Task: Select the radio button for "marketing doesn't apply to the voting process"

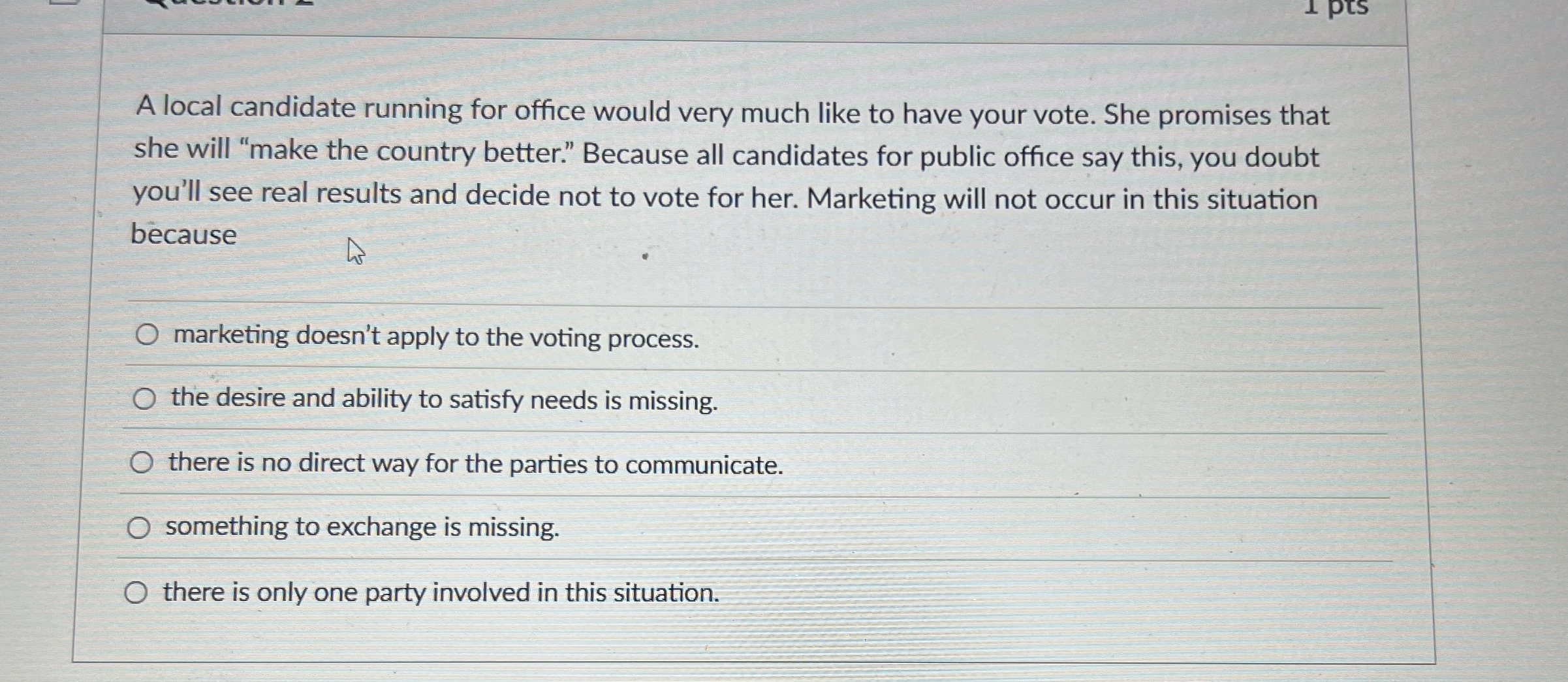Action: tap(145, 336)
